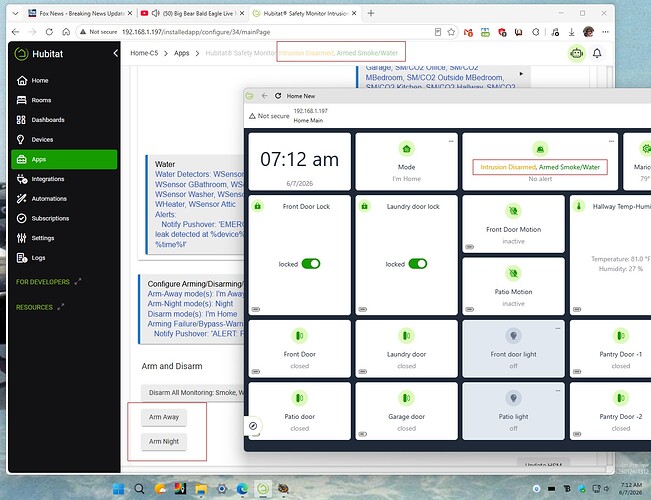Open File Explorer from the taskbar
This screenshot has height=500, width=651.
click(x=201, y=488)
